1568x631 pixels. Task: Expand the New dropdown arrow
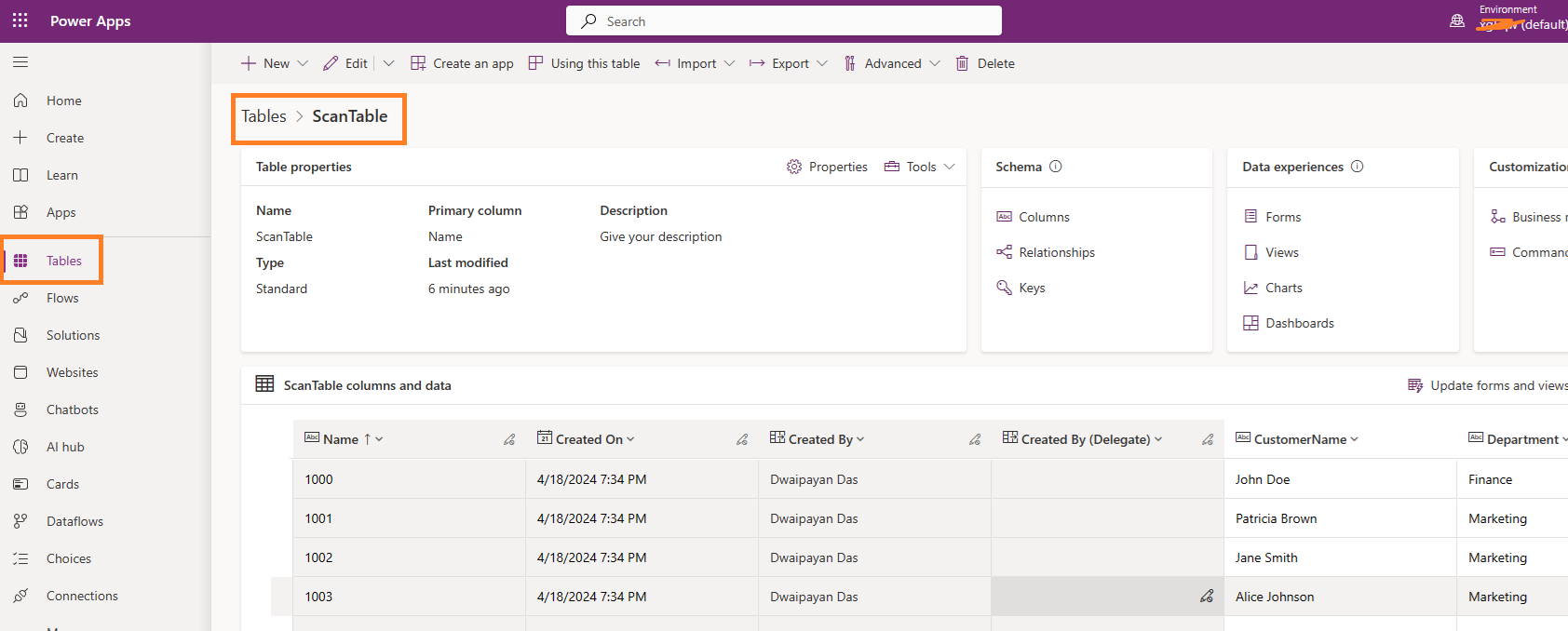coord(303,63)
